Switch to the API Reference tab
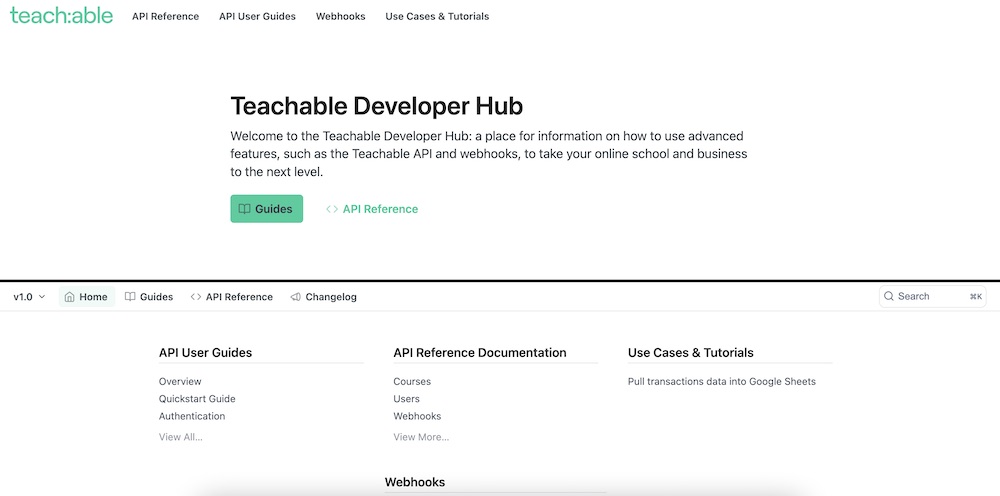The width and height of the screenshot is (1000, 496). (232, 297)
